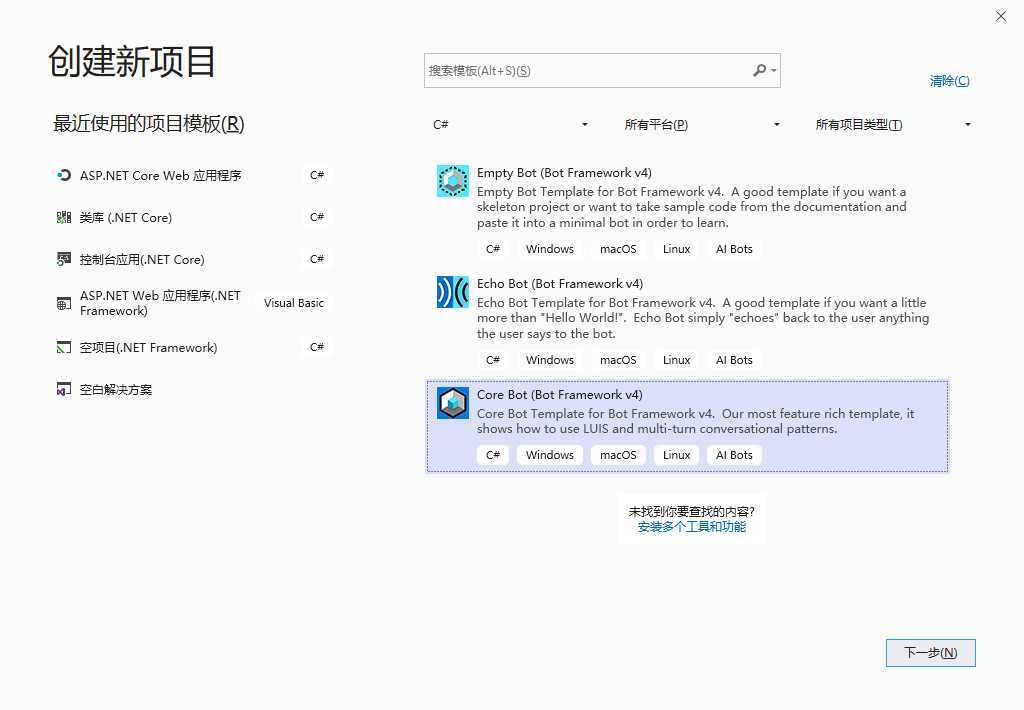Click the ASP.NET Core Web 应用程序 icon
This screenshot has height=710, width=1024.
[x=63, y=175]
